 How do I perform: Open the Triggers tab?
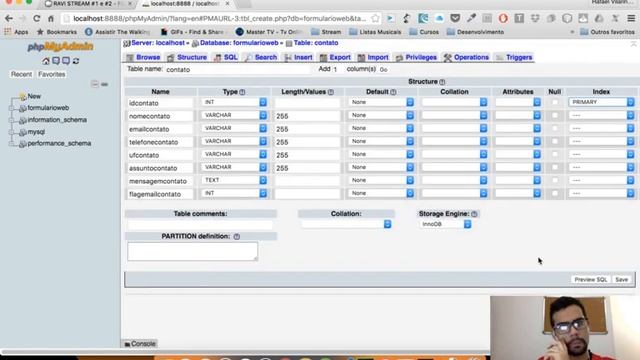(514, 58)
